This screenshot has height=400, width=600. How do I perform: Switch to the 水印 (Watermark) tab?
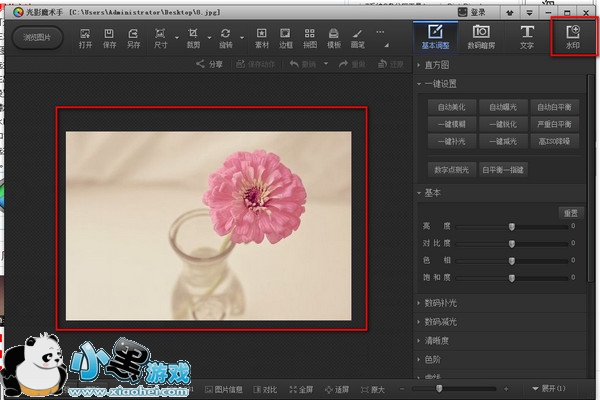pyautogui.click(x=573, y=37)
